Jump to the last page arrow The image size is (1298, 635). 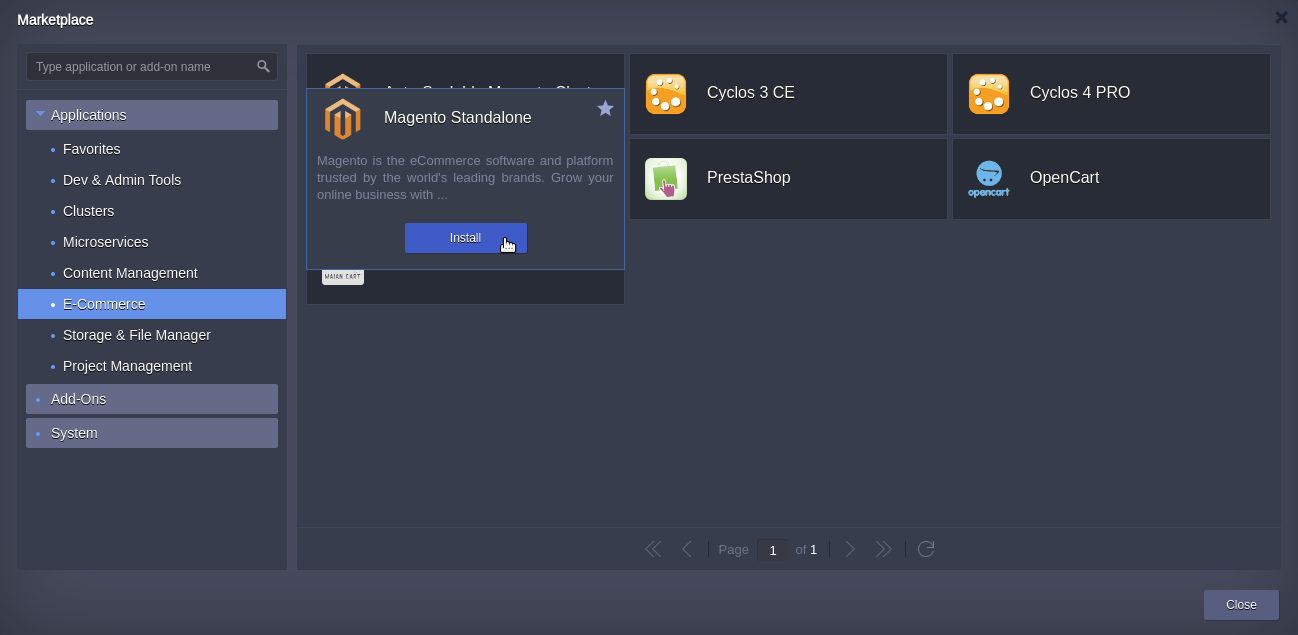tap(883, 549)
